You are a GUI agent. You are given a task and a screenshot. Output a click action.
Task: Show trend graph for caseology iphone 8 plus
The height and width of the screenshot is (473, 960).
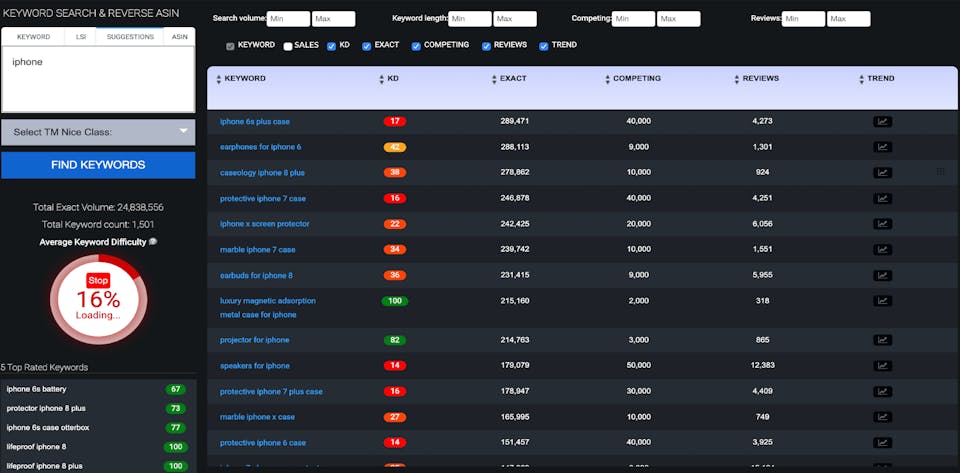tap(882, 173)
